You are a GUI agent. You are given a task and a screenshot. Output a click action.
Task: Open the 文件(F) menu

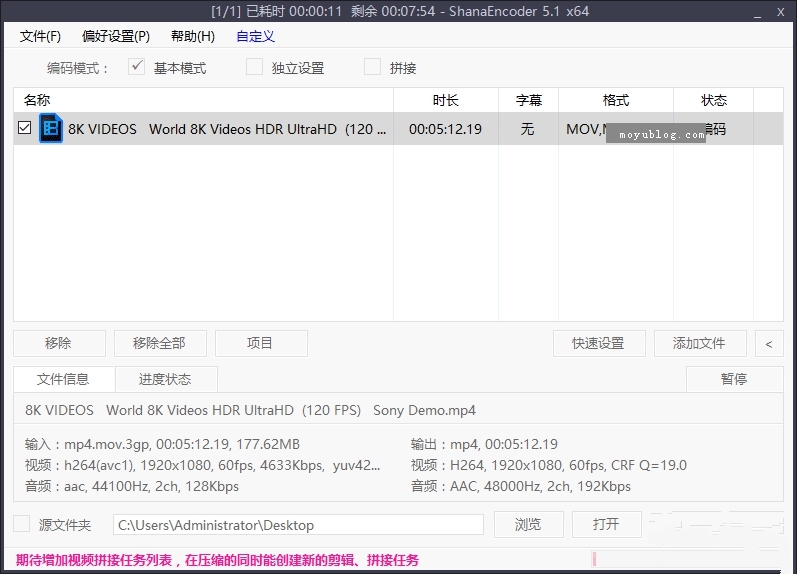(x=40, y=37)
